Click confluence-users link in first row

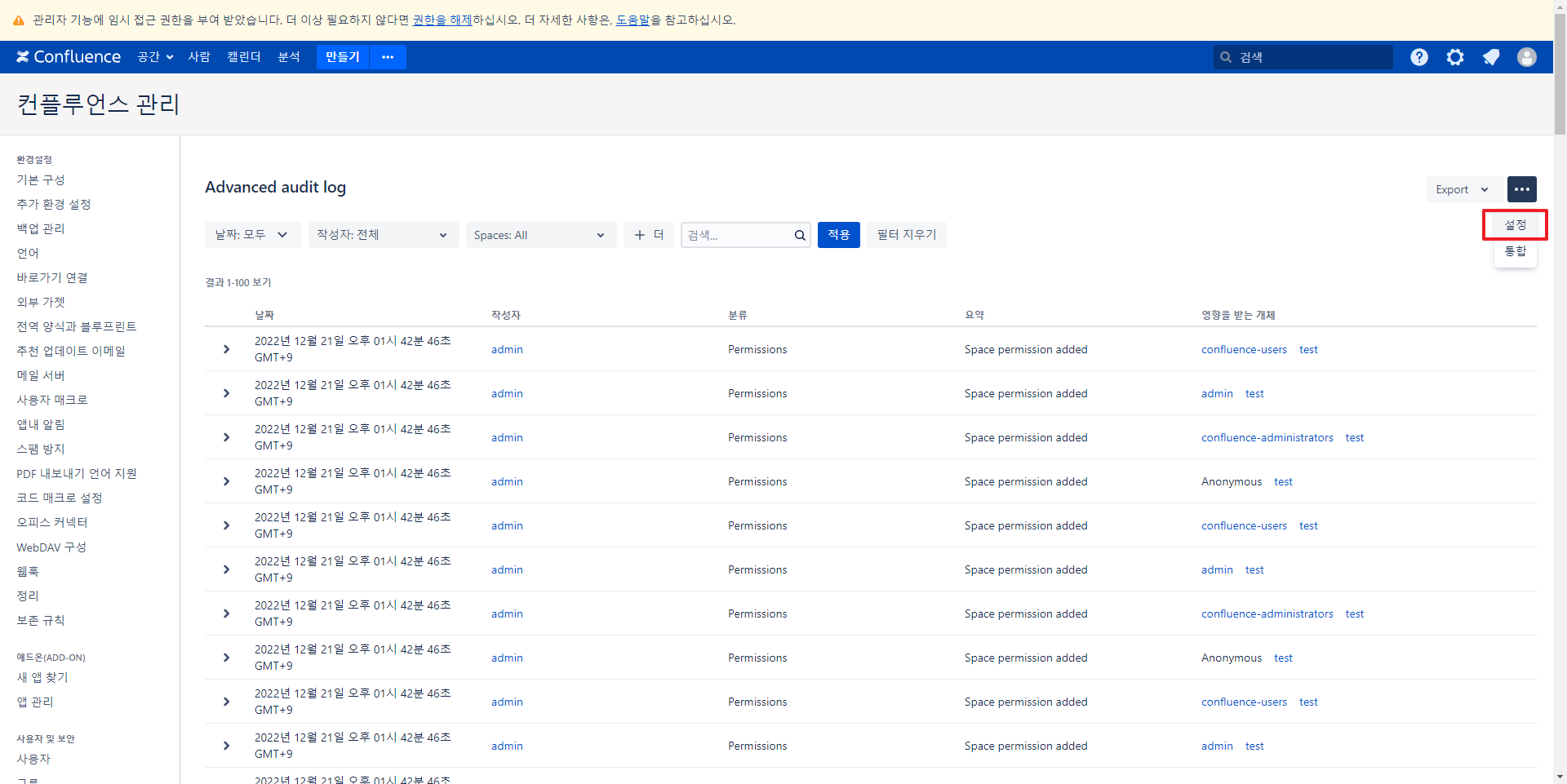[x=1244, y=349]
